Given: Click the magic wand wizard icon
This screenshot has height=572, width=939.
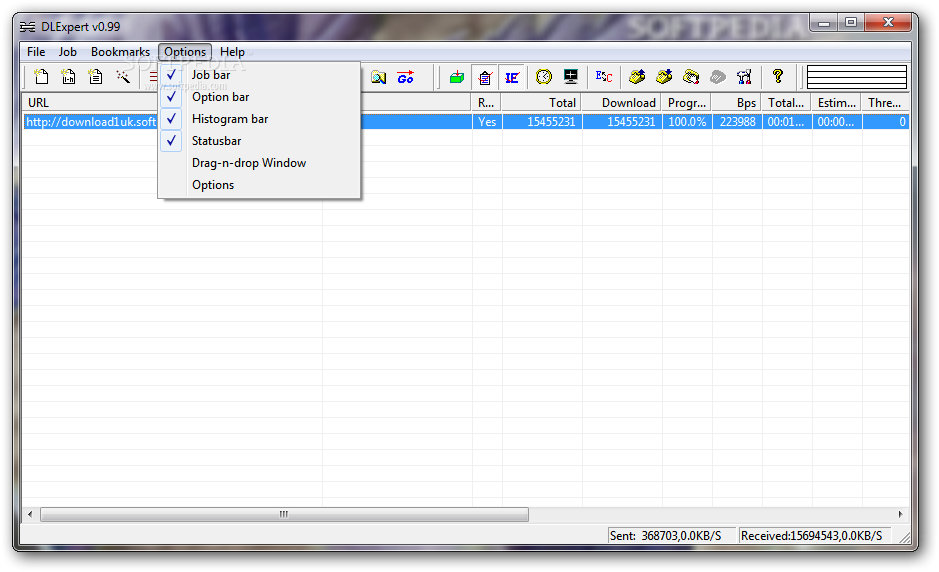Looking at the screenshot, I should click(123, 77).
